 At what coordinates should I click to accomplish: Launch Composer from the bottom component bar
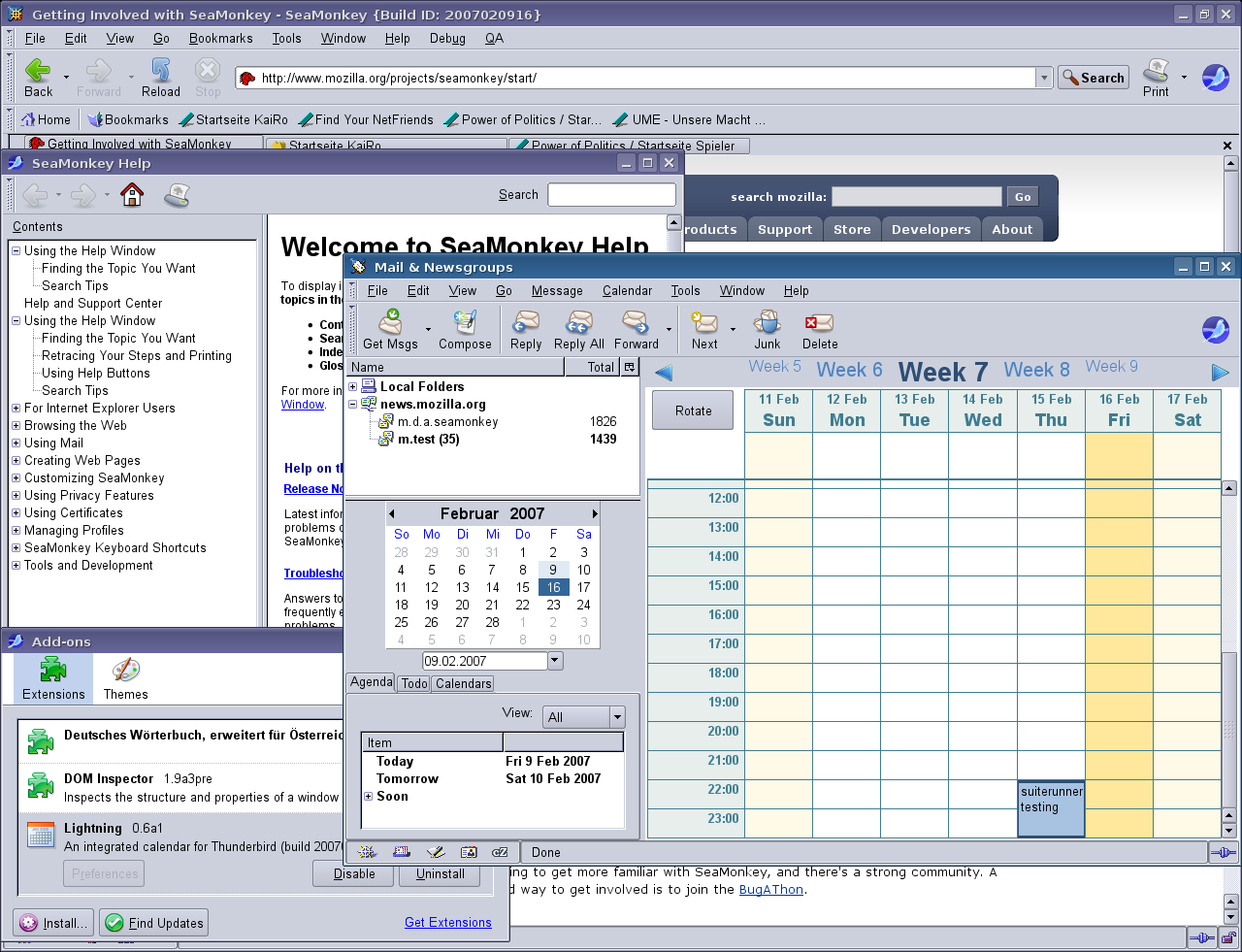(435, 851)
